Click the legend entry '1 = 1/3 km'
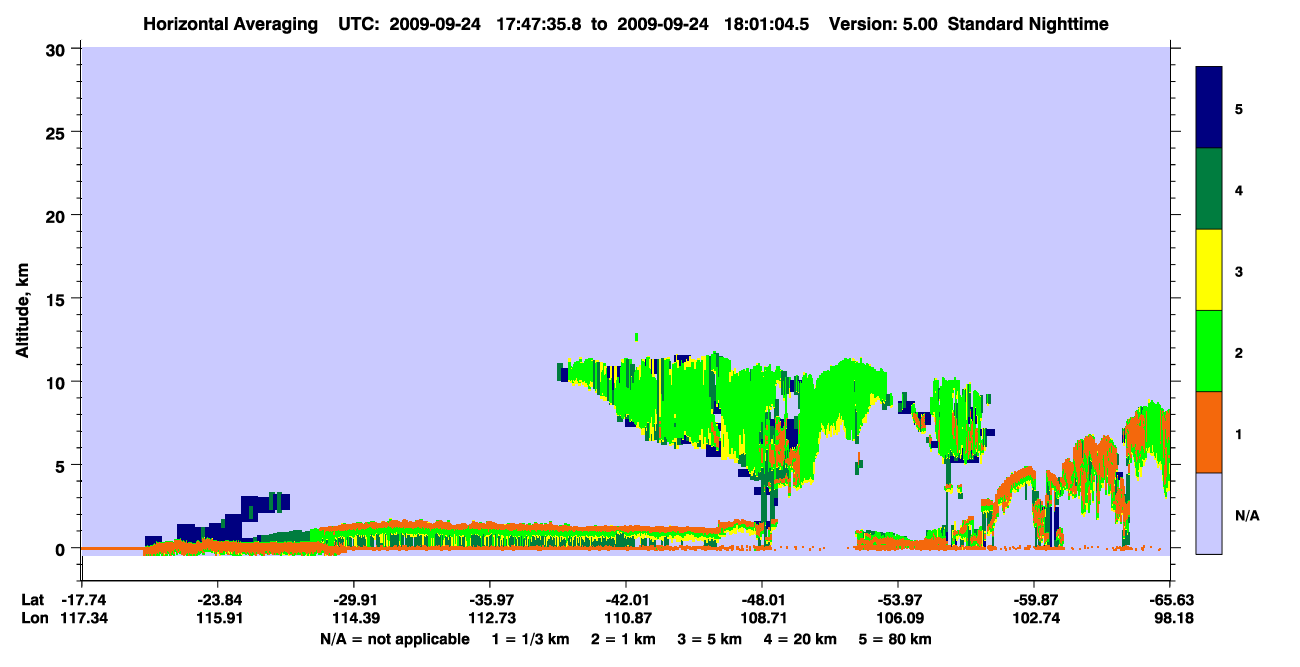This screenshot has height=667, width=1300. coord(530,639)
